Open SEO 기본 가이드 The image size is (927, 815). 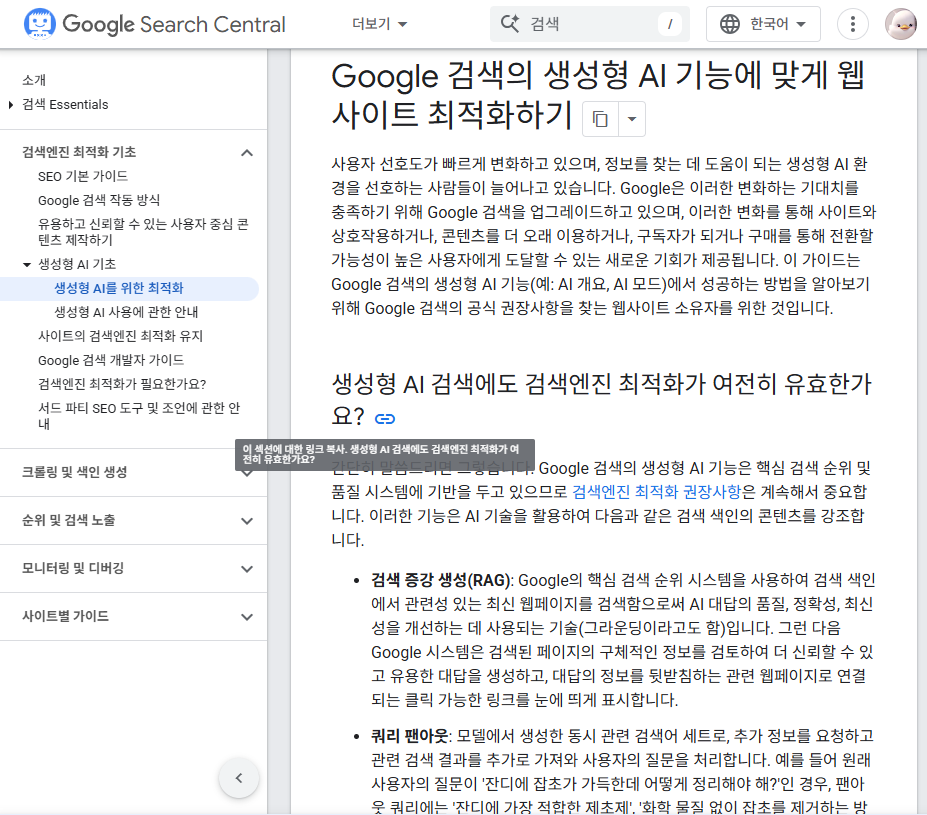83,176
